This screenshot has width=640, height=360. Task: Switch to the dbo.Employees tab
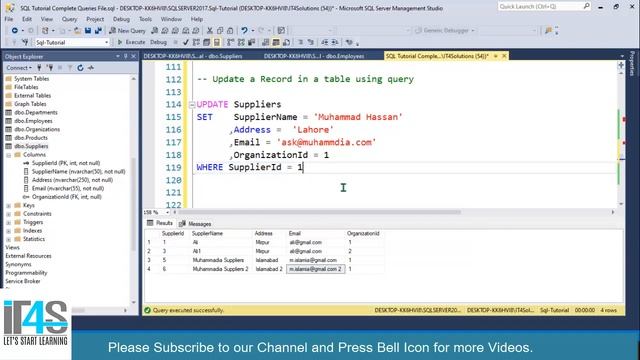[314, 56]
